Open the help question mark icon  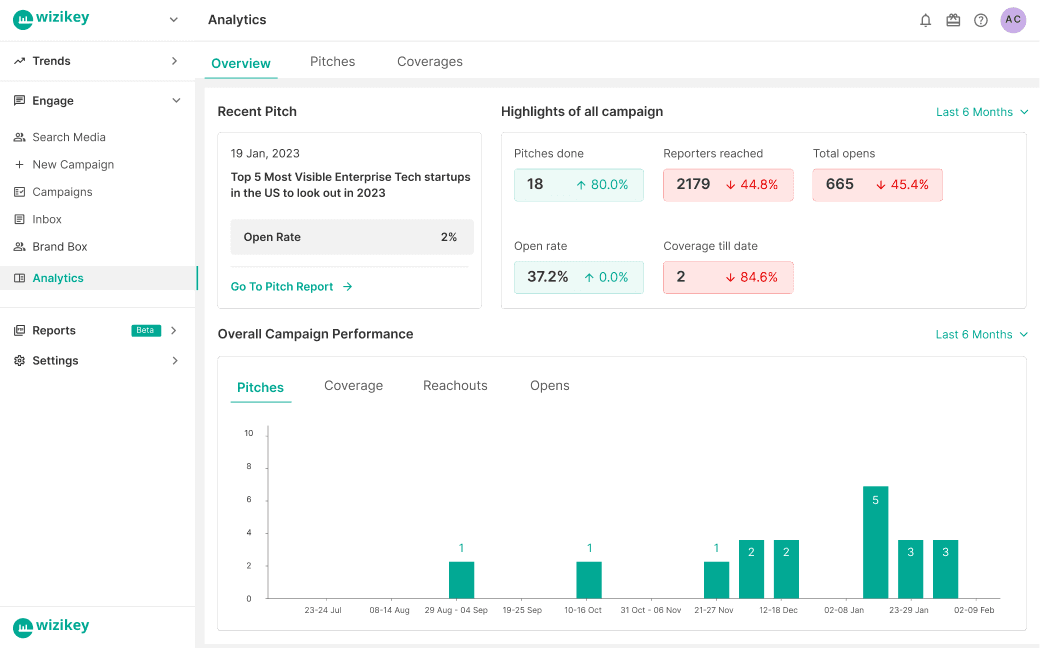click(x=981, y=20)
